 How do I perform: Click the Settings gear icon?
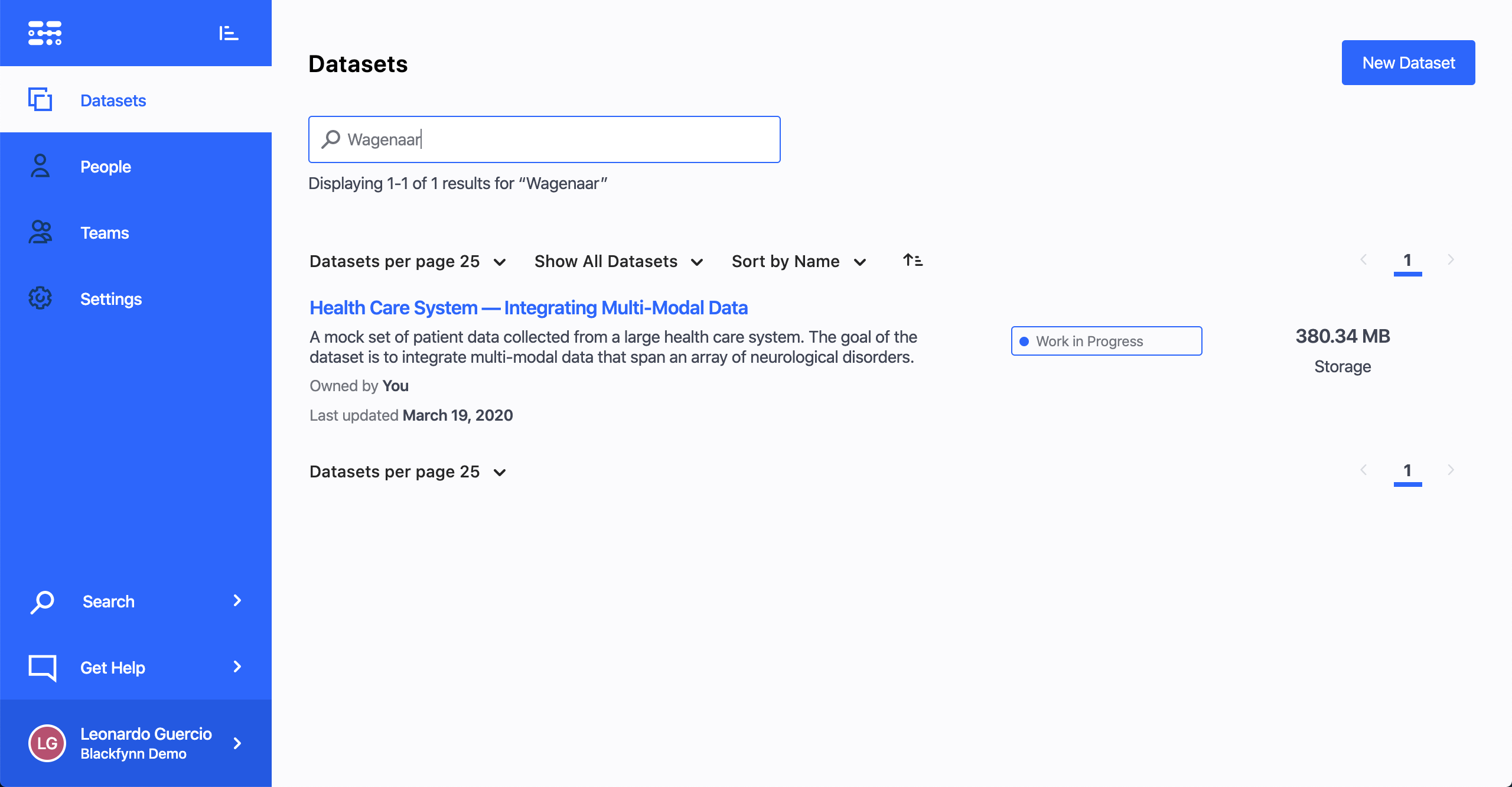point(40,298)
